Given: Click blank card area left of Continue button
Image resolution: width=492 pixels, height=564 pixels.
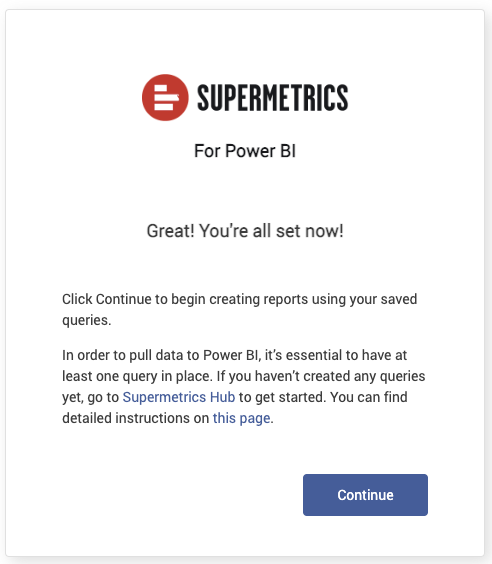Looking at the screenshot, I should pos(180,495).
